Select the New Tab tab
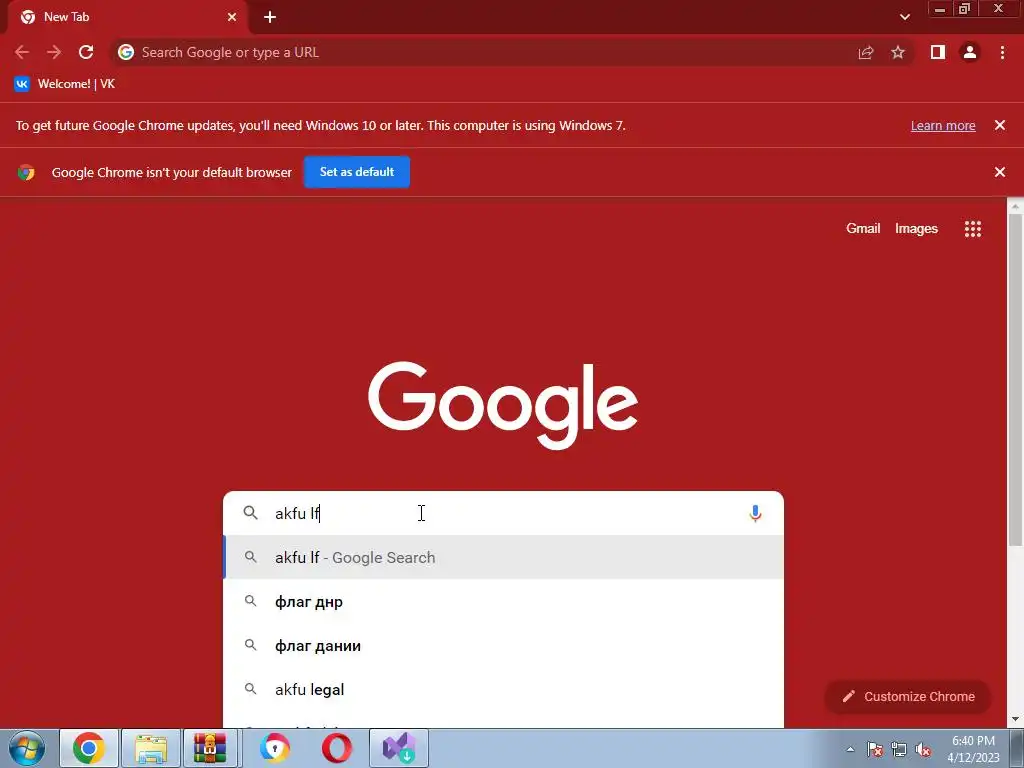The width and height of the screenshot is (1024, 768). click(x=127, y=17)
